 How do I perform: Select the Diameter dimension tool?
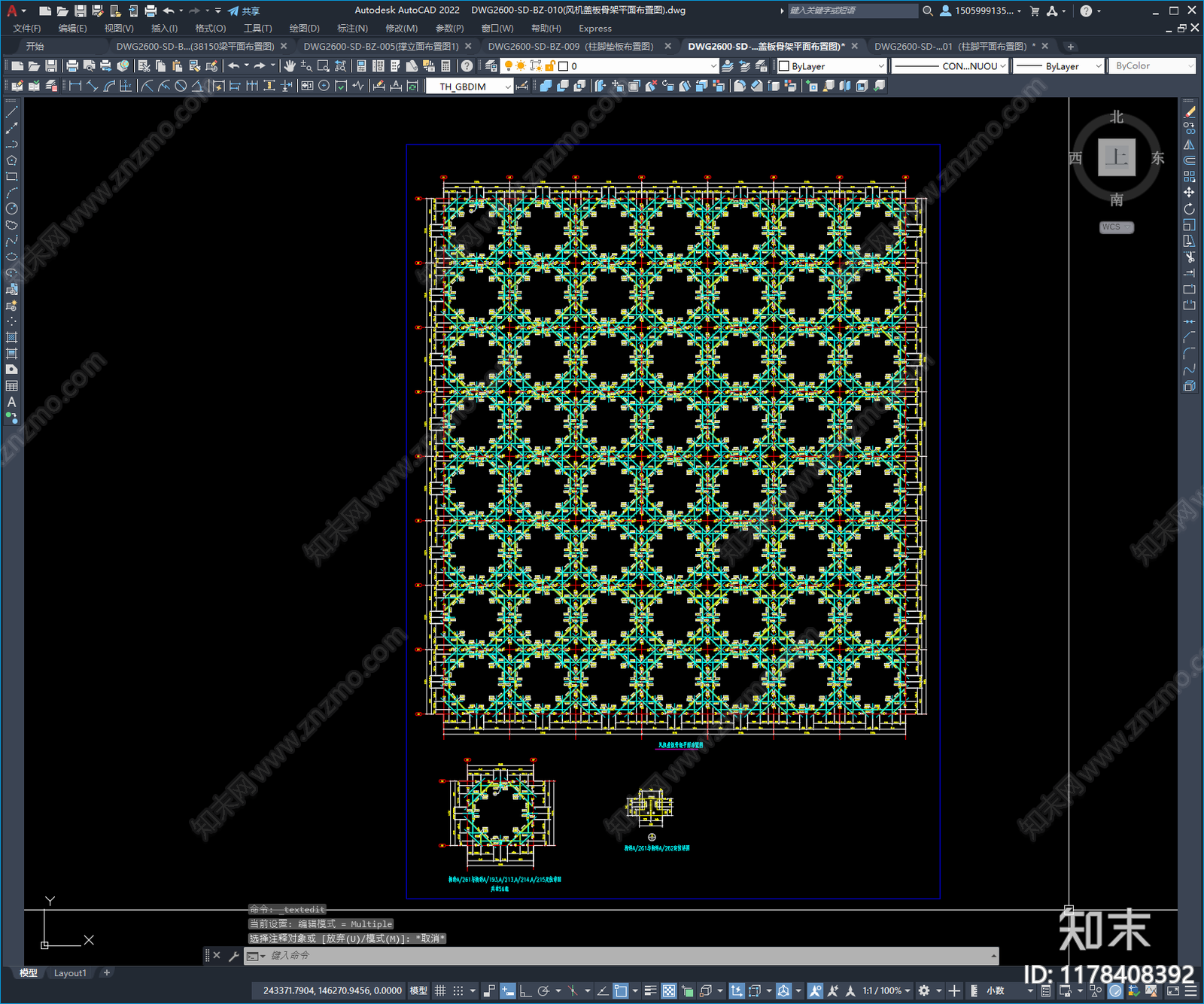point(181,86)
